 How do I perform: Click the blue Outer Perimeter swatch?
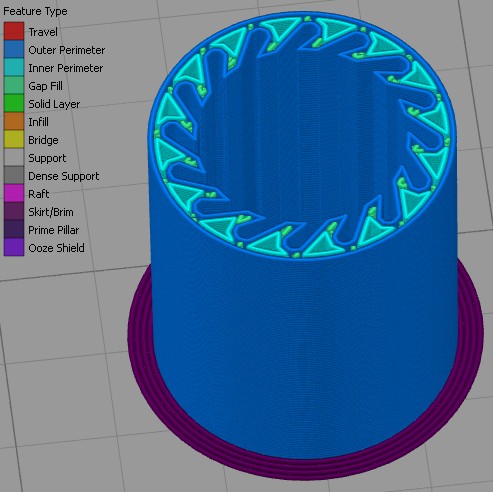click(x=14, y=49)
